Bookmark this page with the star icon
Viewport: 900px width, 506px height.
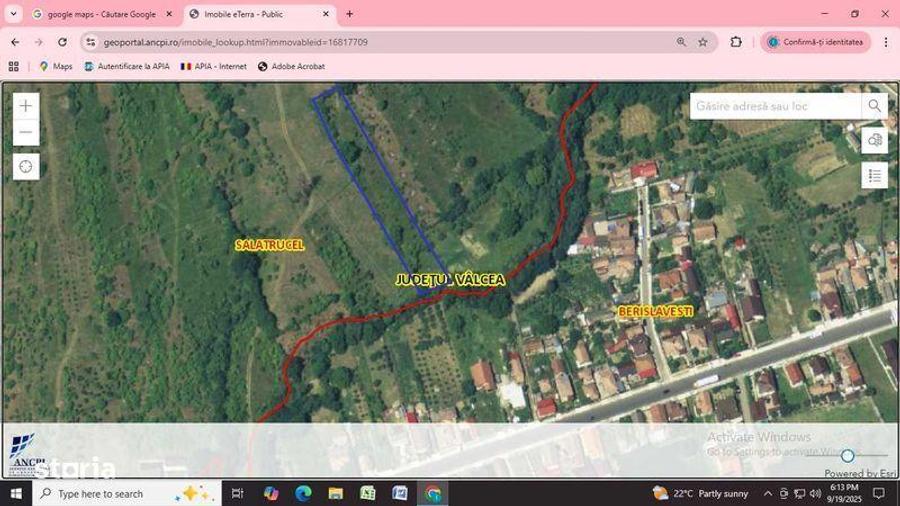coord(703,42)
